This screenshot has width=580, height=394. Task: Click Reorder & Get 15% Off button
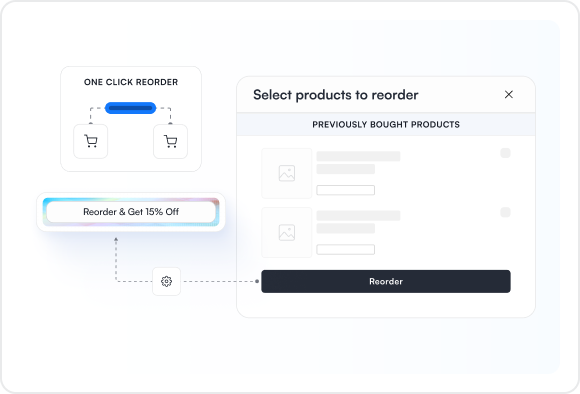click(x=131, y=212)
